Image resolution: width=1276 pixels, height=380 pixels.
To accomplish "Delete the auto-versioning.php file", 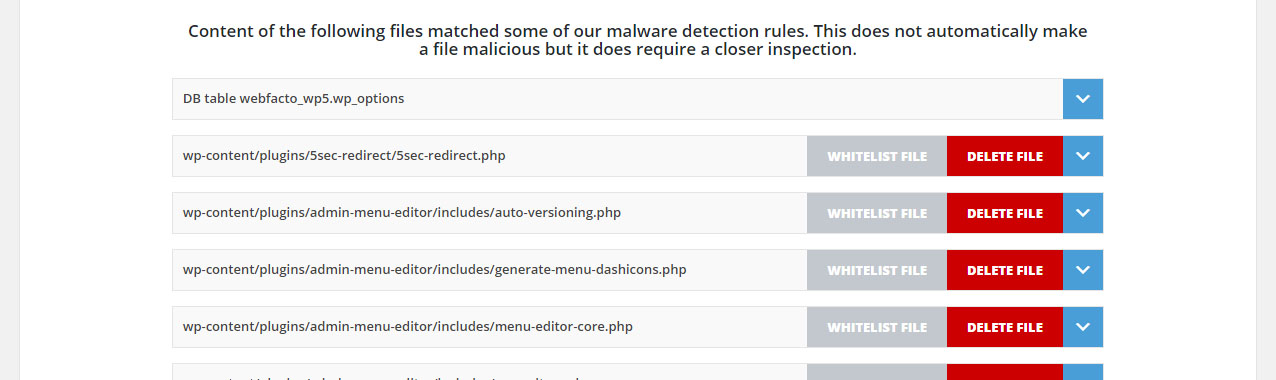I will click(1005, 213).
